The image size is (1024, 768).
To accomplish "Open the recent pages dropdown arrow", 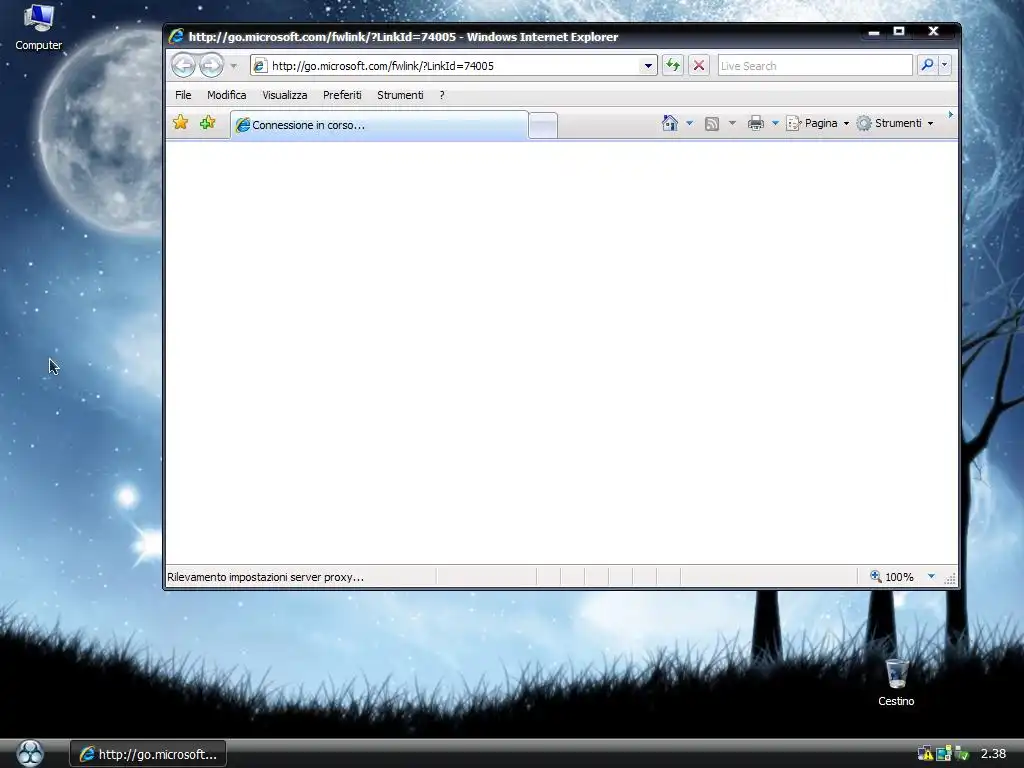I will pyautogui.click(x=233, y=66).
